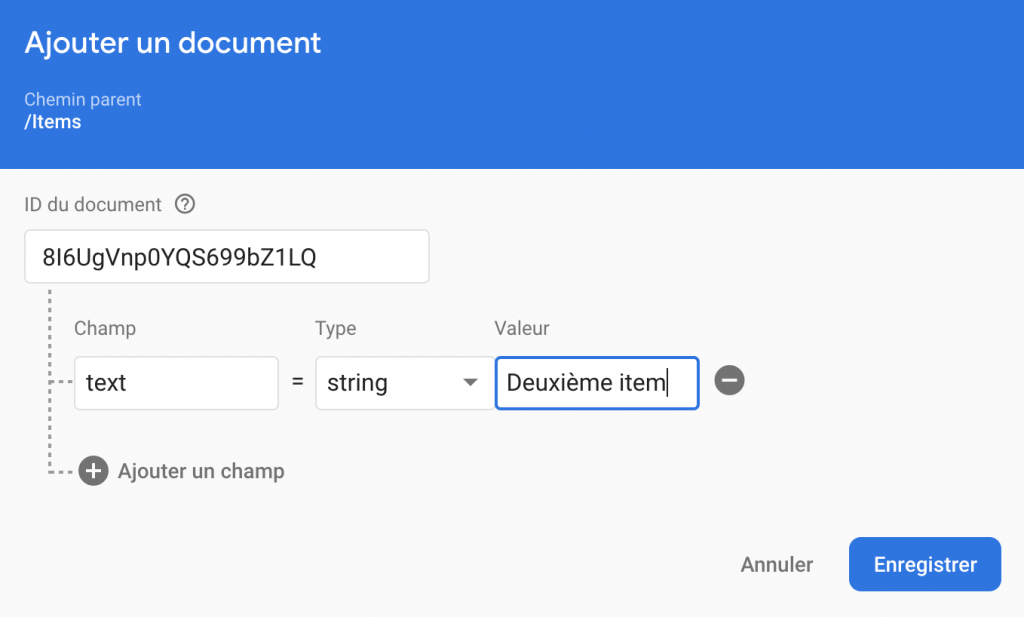Click the Valeur field with Deuxième item
The width and height of the screenshot is (1024, 617).
(x=597, y=383)
